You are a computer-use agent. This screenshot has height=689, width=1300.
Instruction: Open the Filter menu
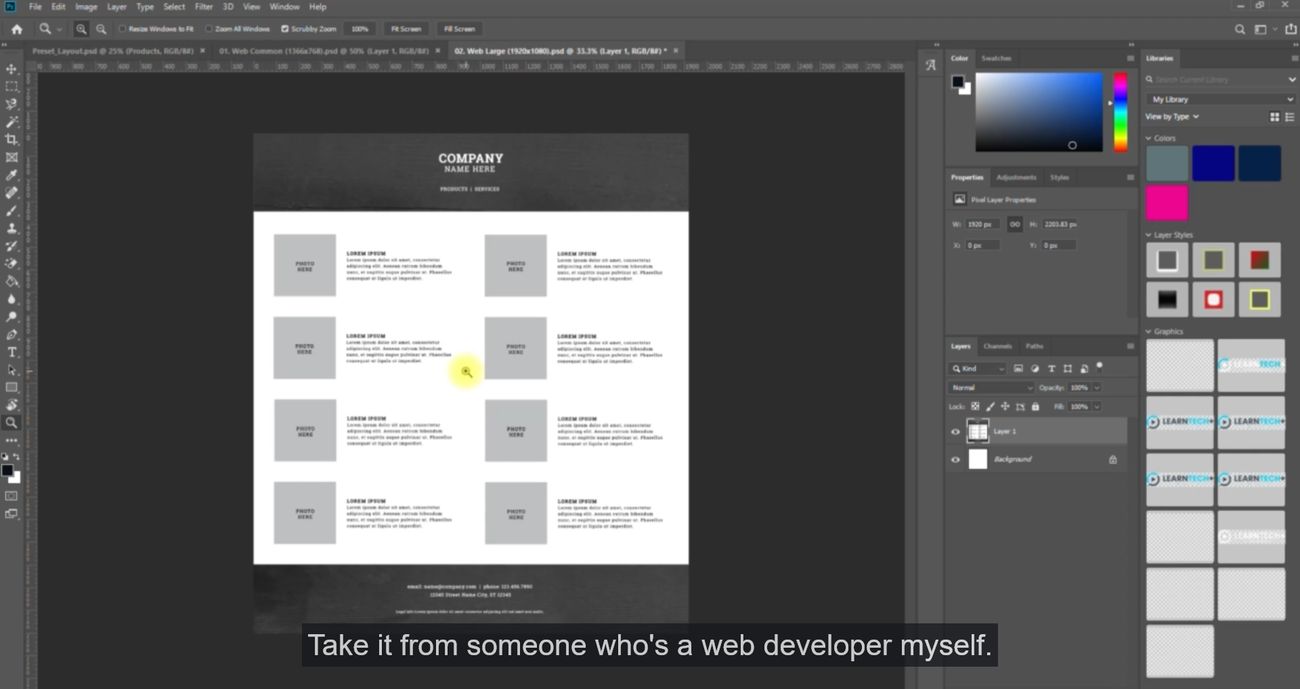point(204,7)
